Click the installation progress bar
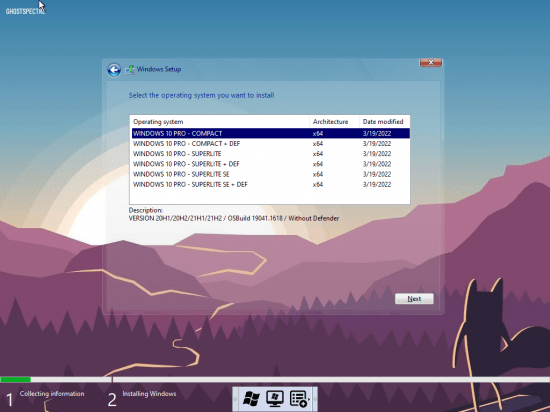Image resolution: width=550 pixels, height=412 pixels. [x=275, y=379]
